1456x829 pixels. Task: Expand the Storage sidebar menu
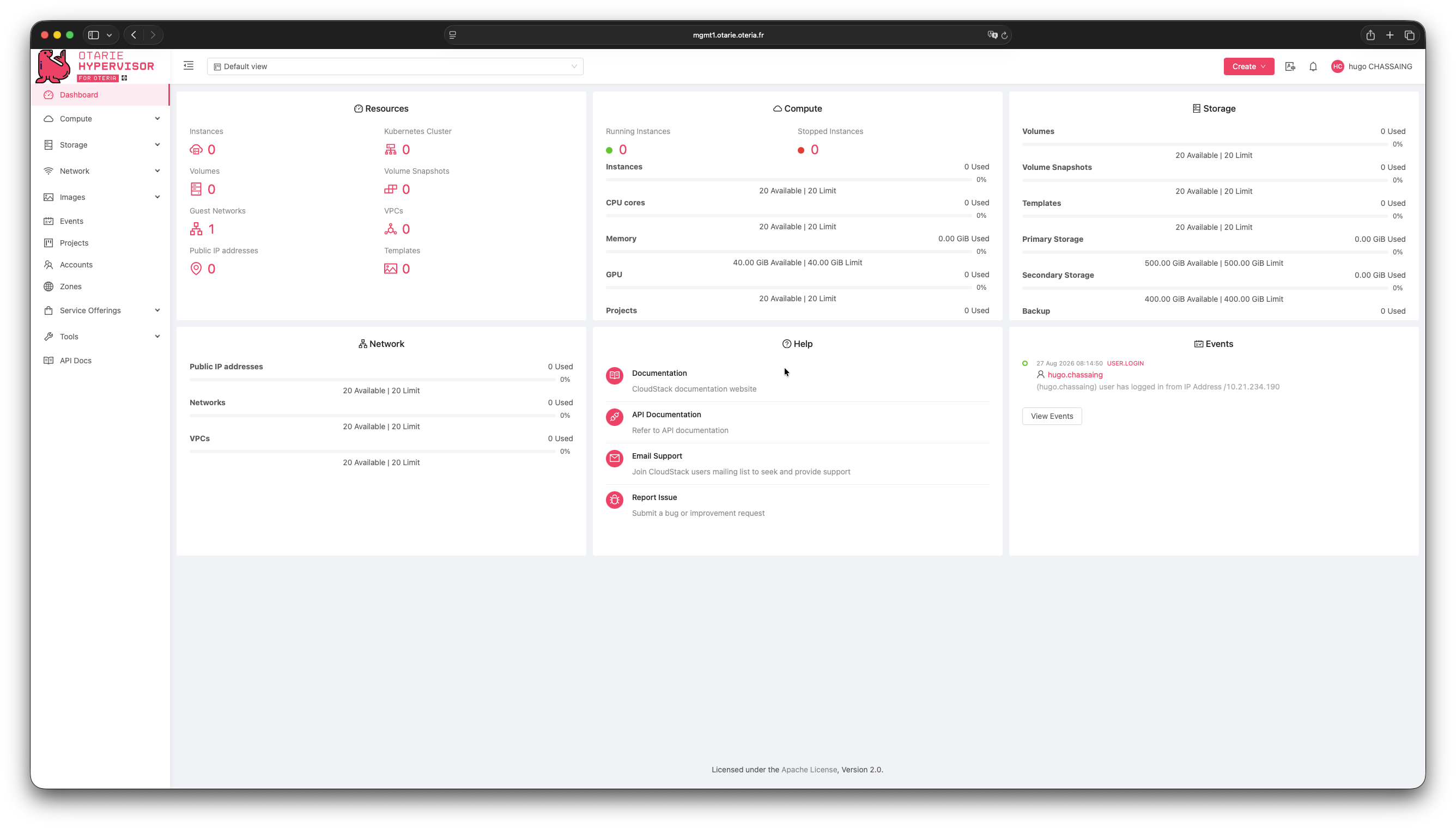[x=101, y=145]
